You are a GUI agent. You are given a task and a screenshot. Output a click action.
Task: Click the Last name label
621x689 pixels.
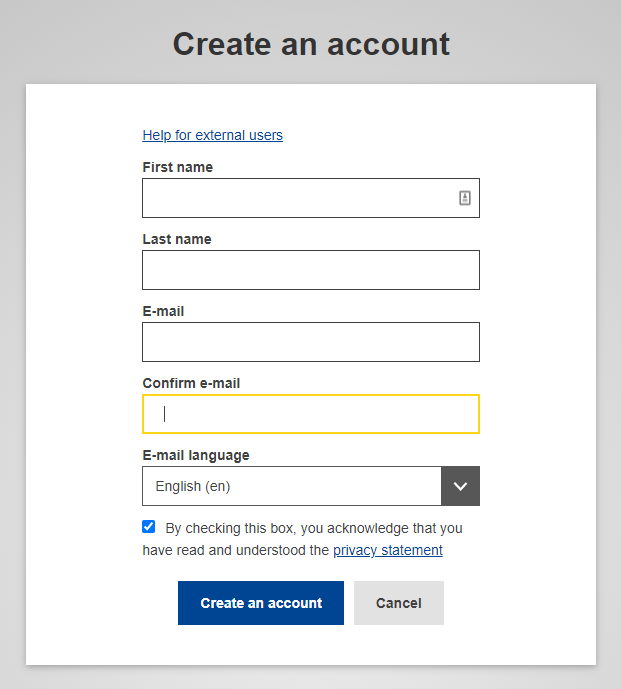pyautogui.click(x=177, y=239)
